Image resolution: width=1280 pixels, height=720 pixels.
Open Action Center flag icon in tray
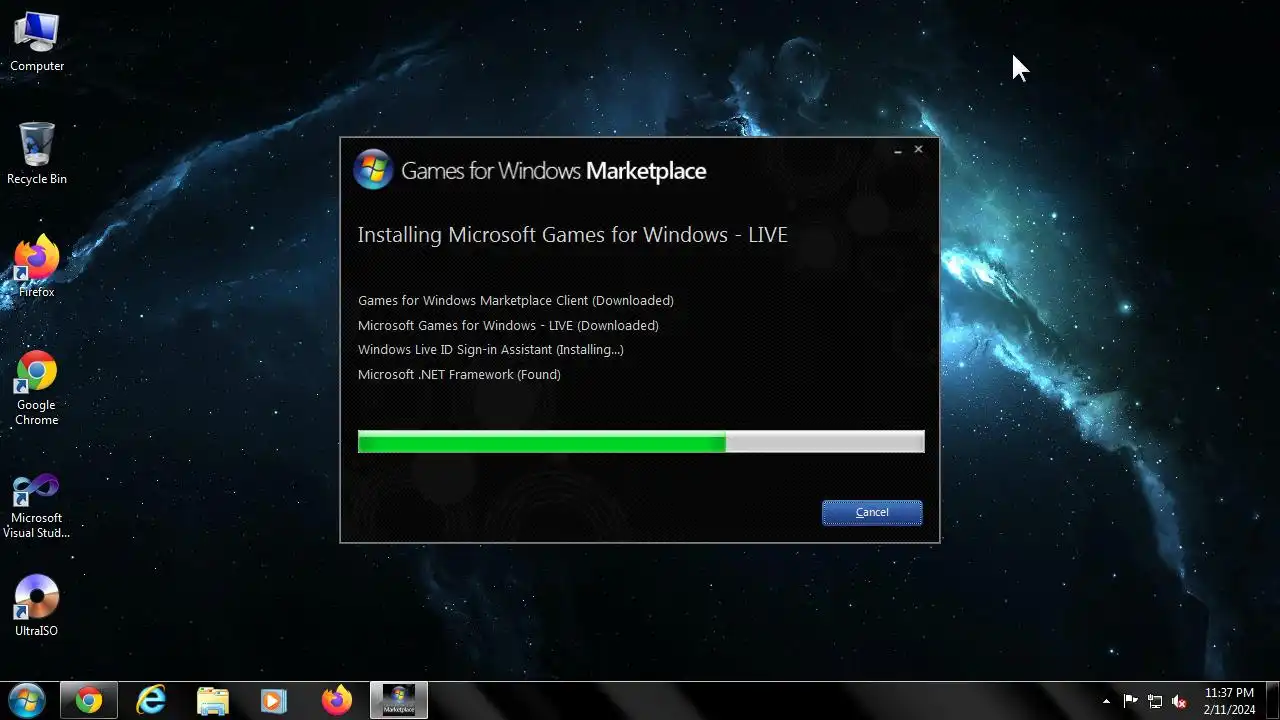[x=1131, y=701]
